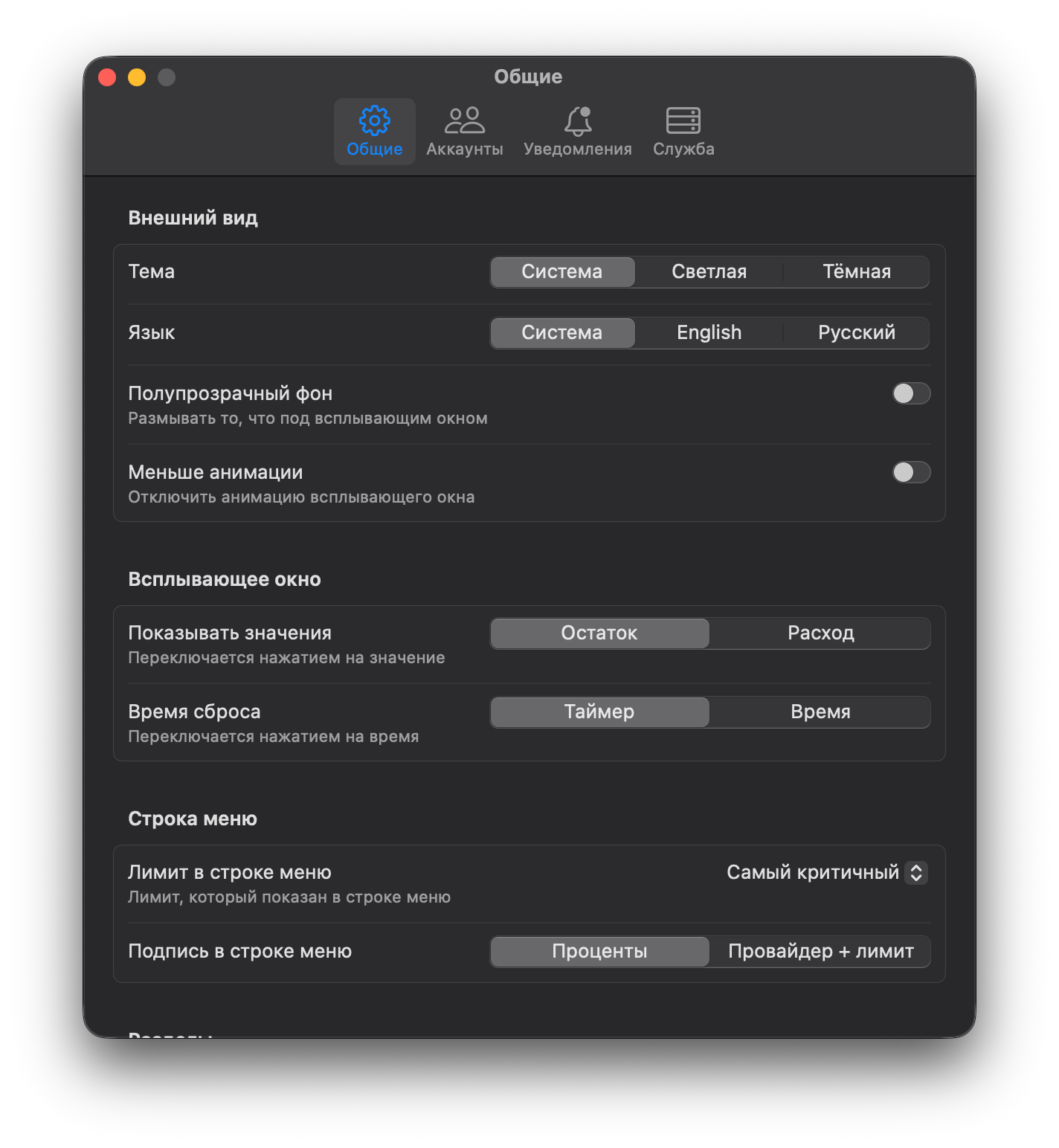This screenshot has width=1059, height=1148.
Task: Select English language
Action: [709, 333]
